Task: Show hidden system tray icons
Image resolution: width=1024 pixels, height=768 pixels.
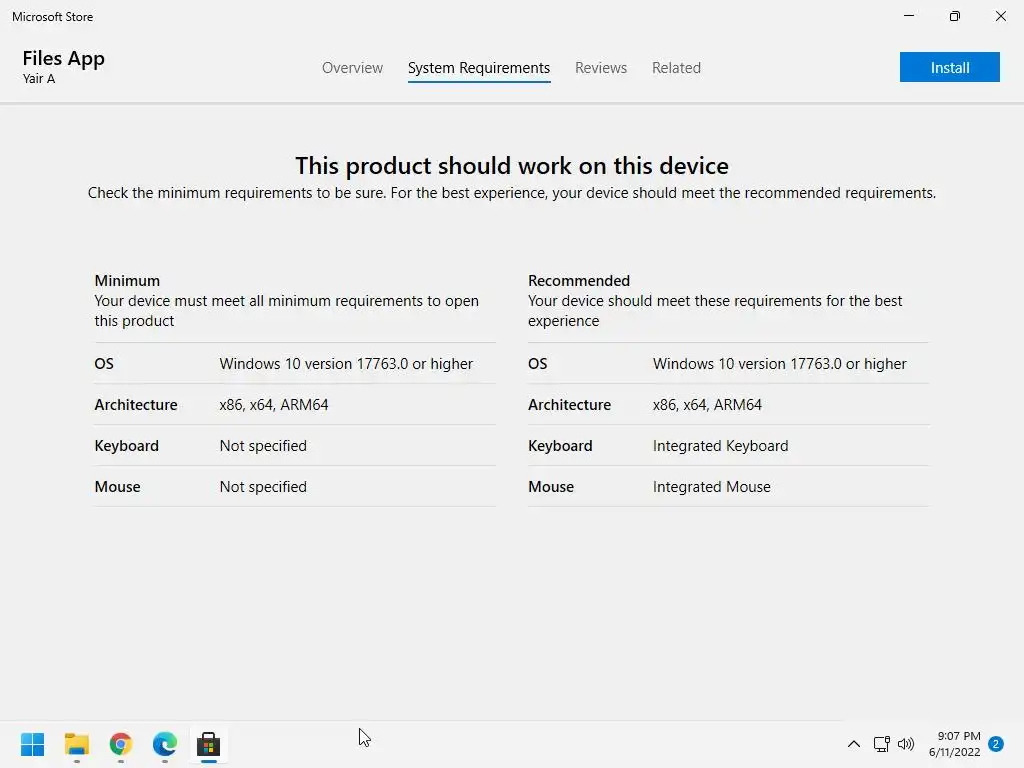Action: click(854, 744)
